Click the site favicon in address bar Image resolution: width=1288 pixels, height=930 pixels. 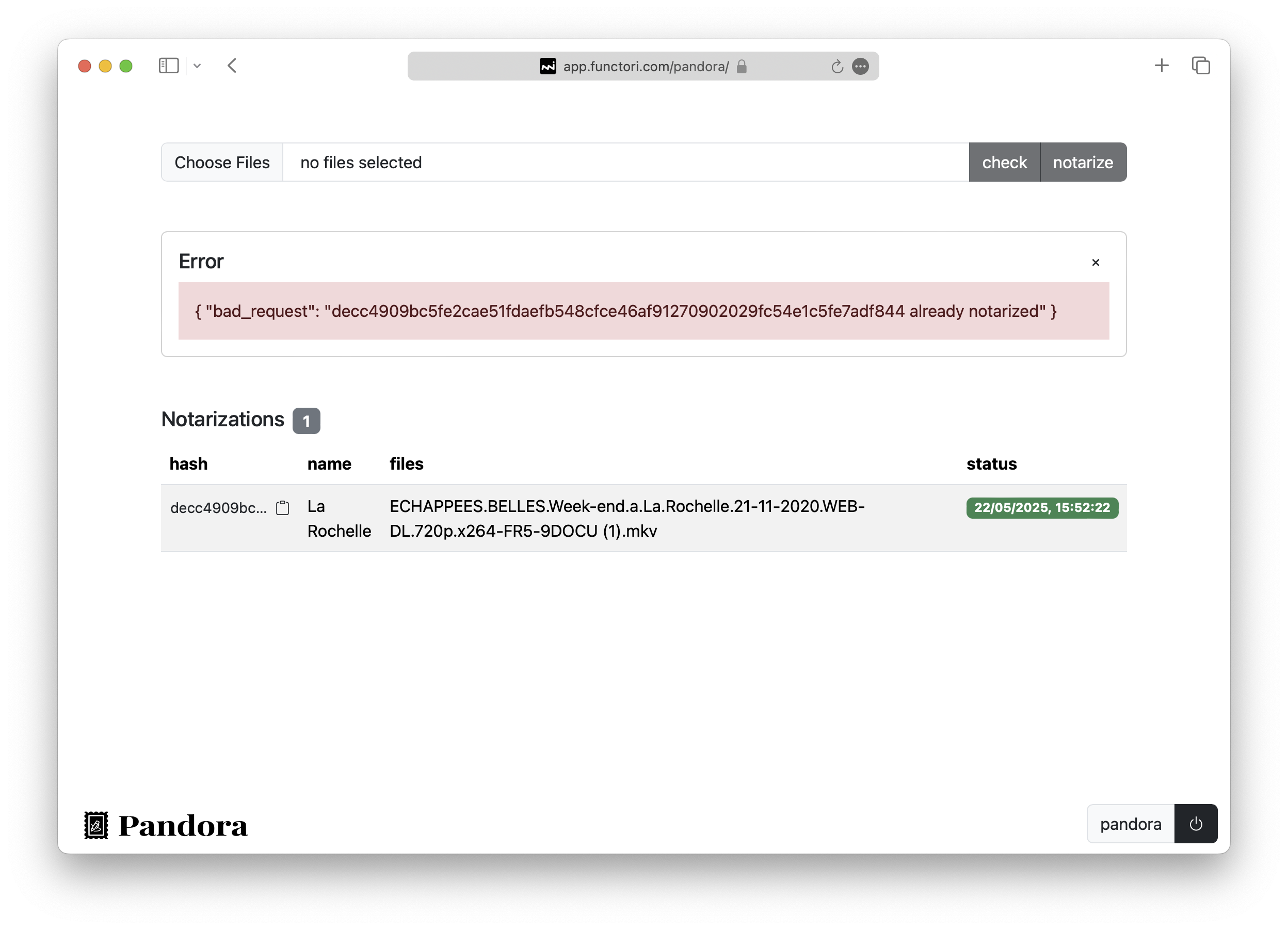point(548,67)
